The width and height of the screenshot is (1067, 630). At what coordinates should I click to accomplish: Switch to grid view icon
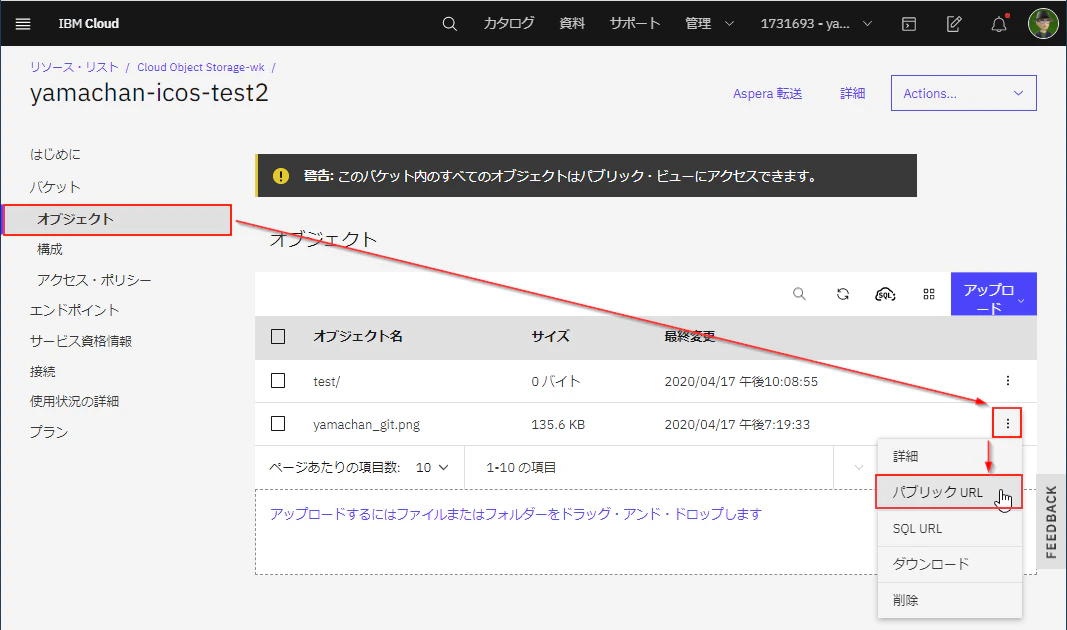(929, 294)
